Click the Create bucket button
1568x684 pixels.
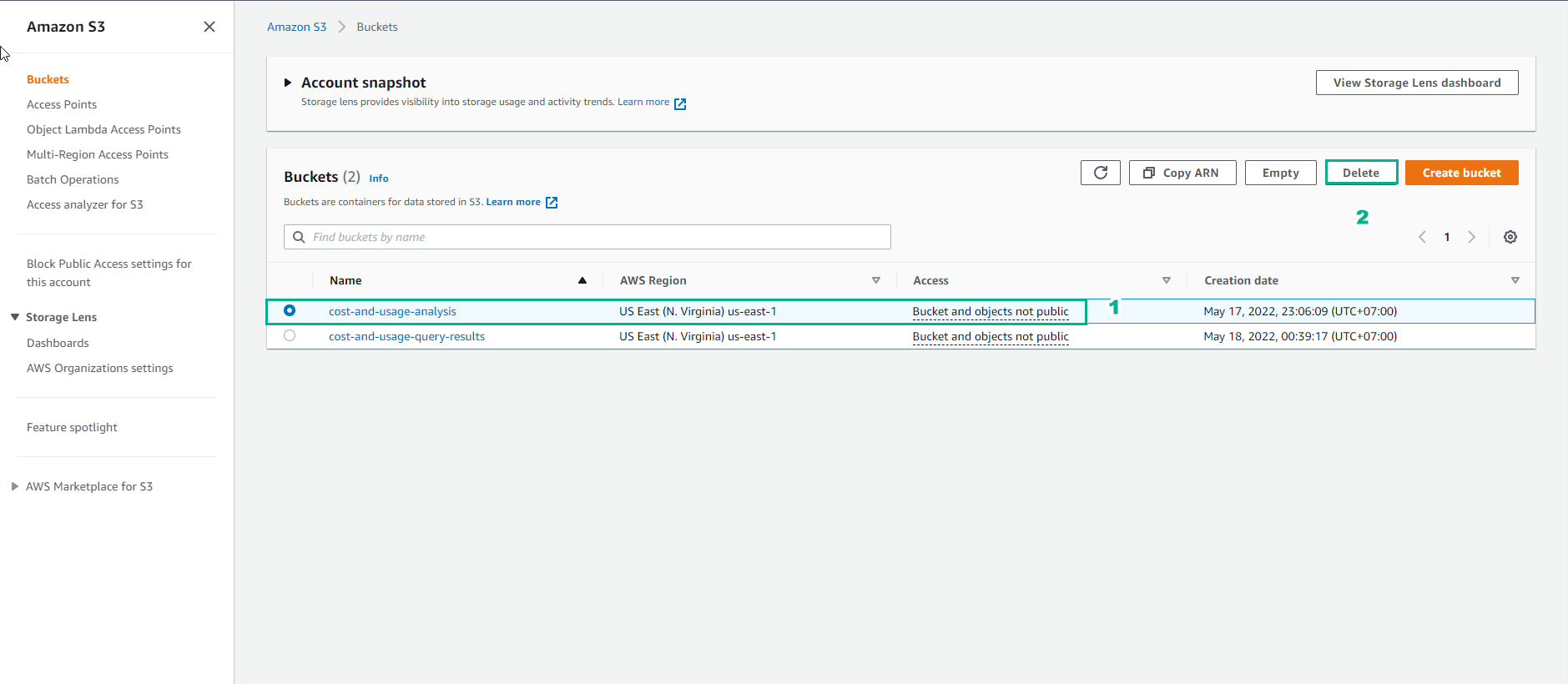1461,173
